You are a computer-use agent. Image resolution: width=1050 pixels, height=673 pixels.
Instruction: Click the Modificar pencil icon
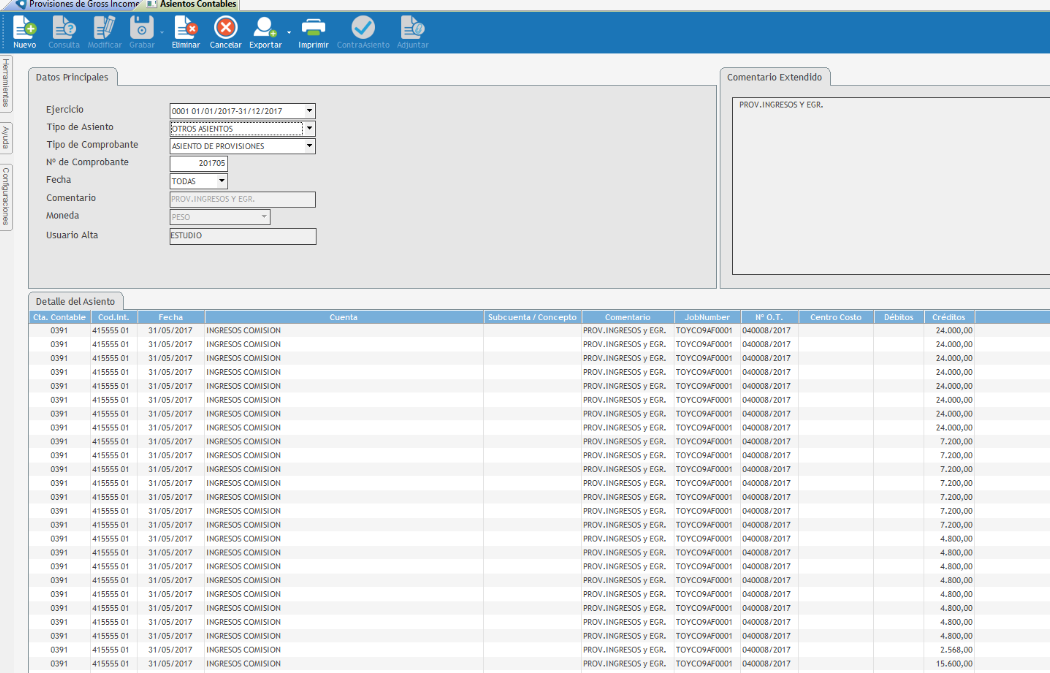[104, 28]
